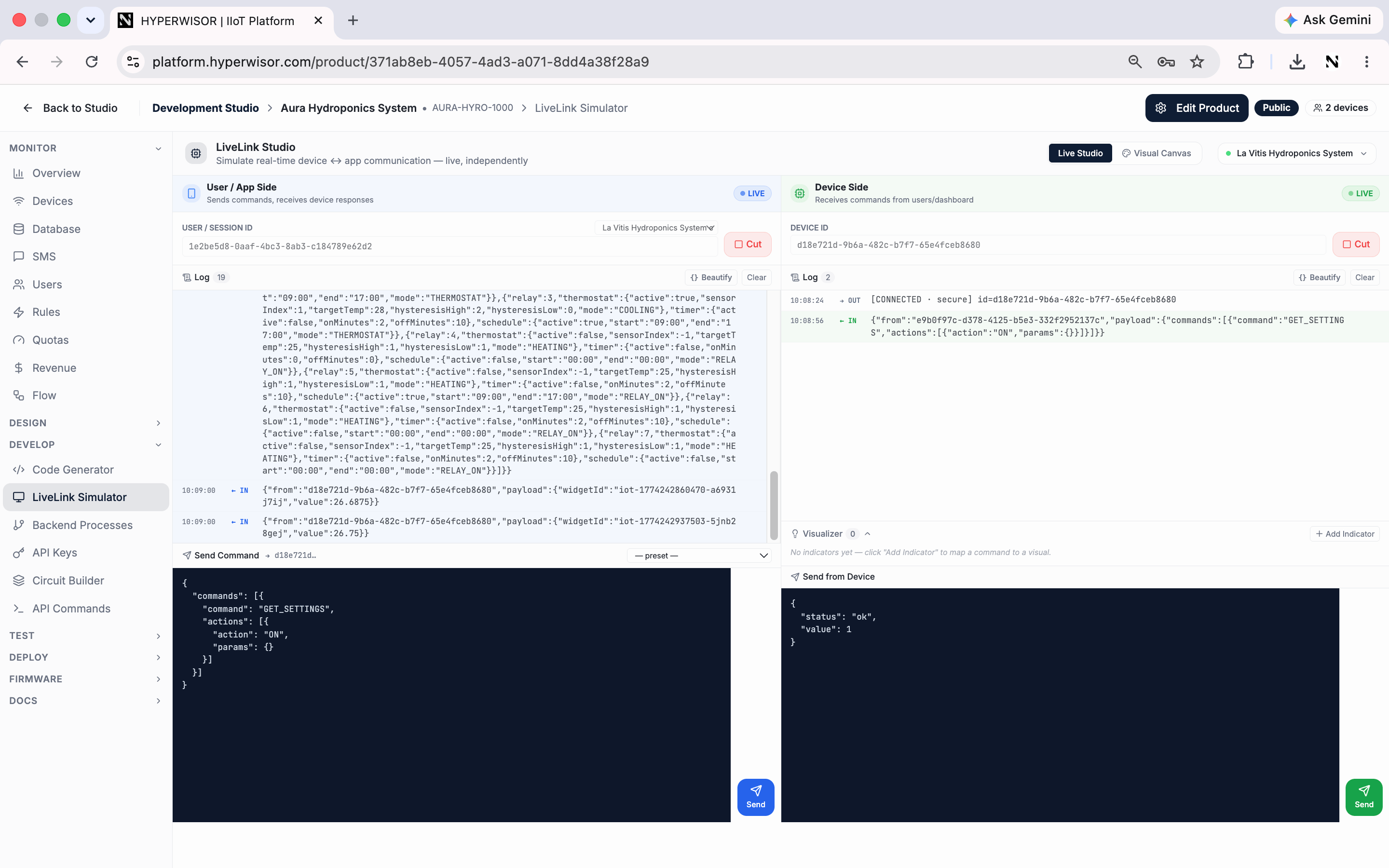Open the browser tab list dropdown
Image resolution: width=1389 pixels, height=868 pixels.
(91, 21)
